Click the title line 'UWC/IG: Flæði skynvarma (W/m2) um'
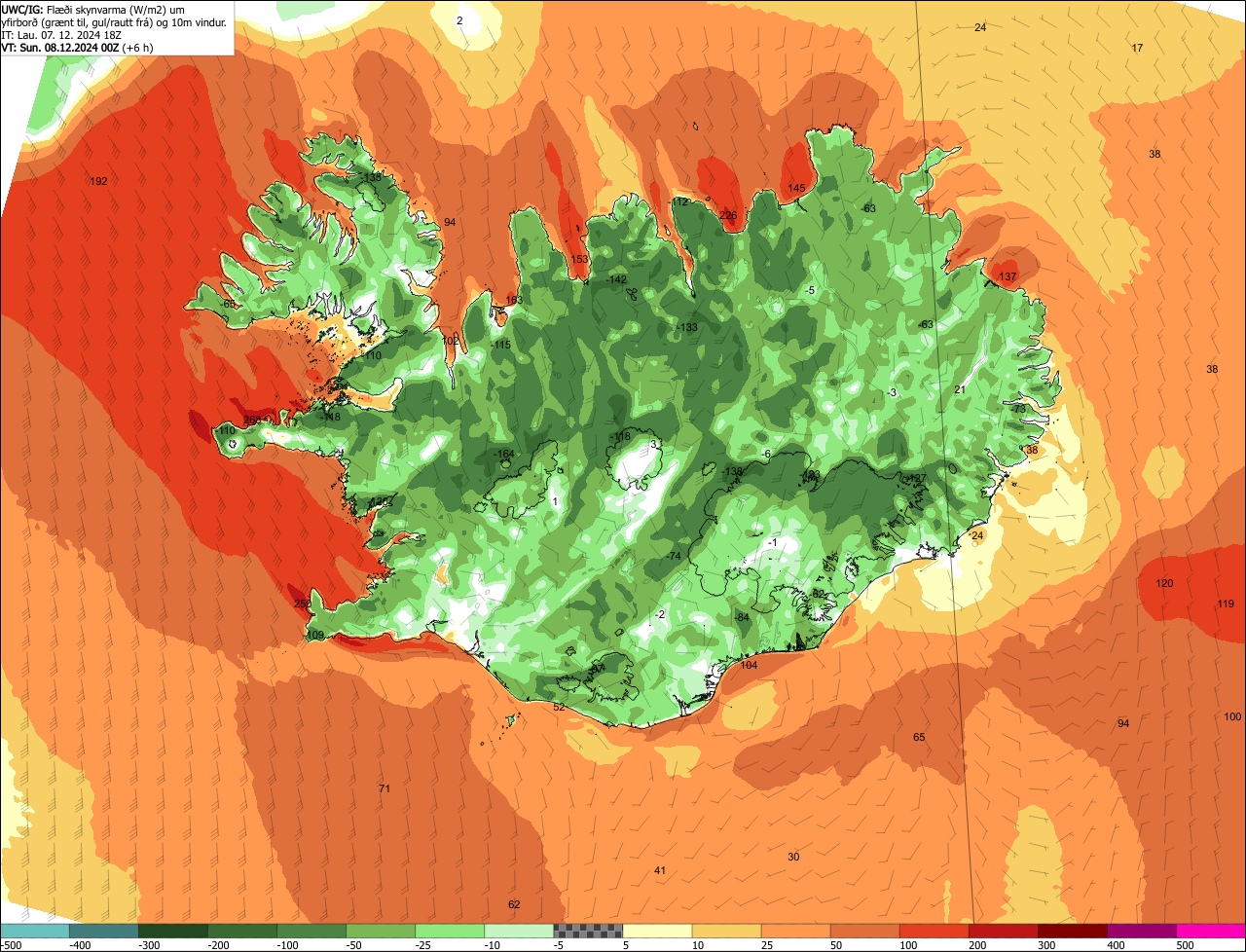The image size is (1246, 952). point(93,9)
